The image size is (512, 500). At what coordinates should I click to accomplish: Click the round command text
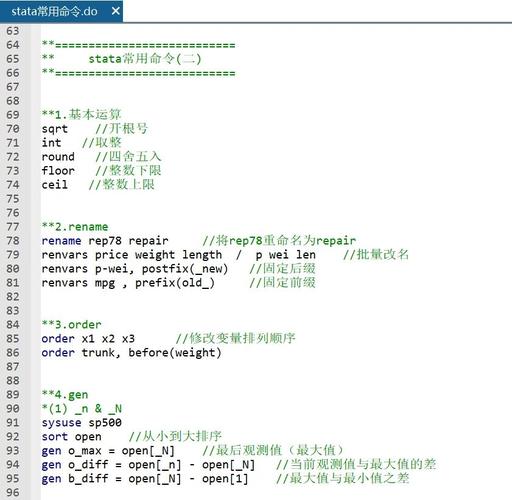[x=58, y=157]
